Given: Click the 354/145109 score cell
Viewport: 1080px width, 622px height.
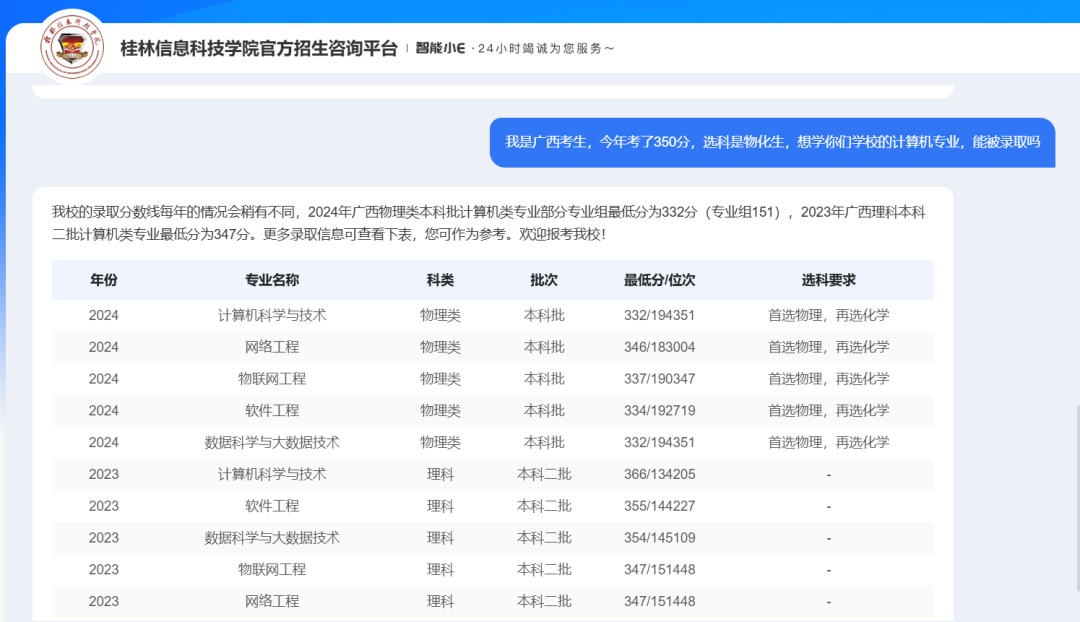Looking at the screenshot, I should [x=659, y=538].
